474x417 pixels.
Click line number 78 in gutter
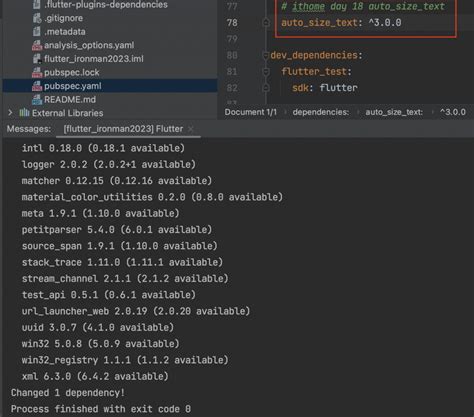(232, 23)
